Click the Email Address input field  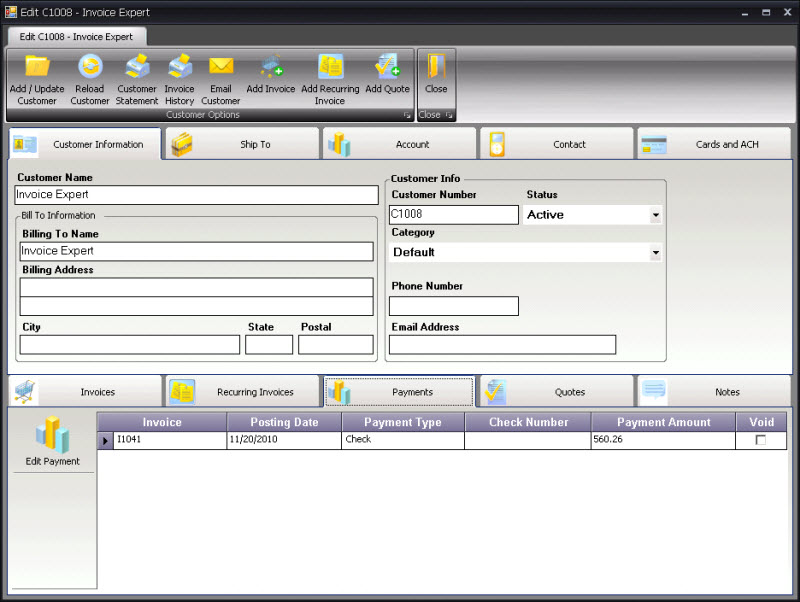[503, 345]
